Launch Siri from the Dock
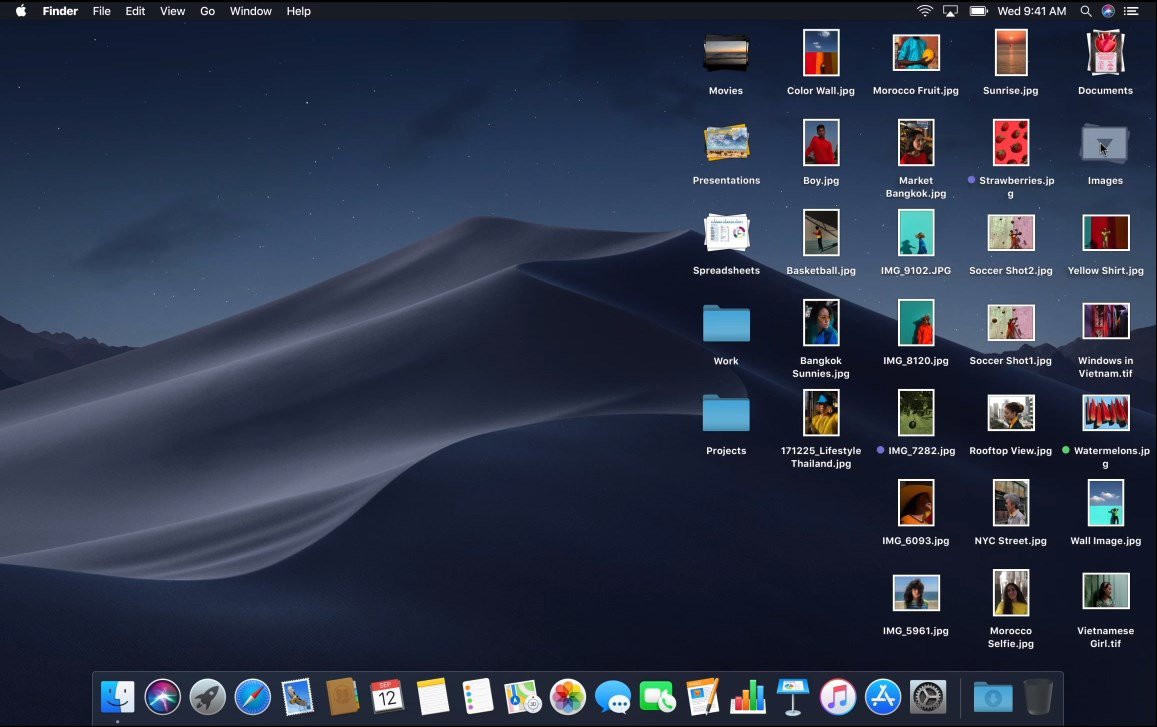Viewport: 1157px width, 727px height. pos(162,697)
